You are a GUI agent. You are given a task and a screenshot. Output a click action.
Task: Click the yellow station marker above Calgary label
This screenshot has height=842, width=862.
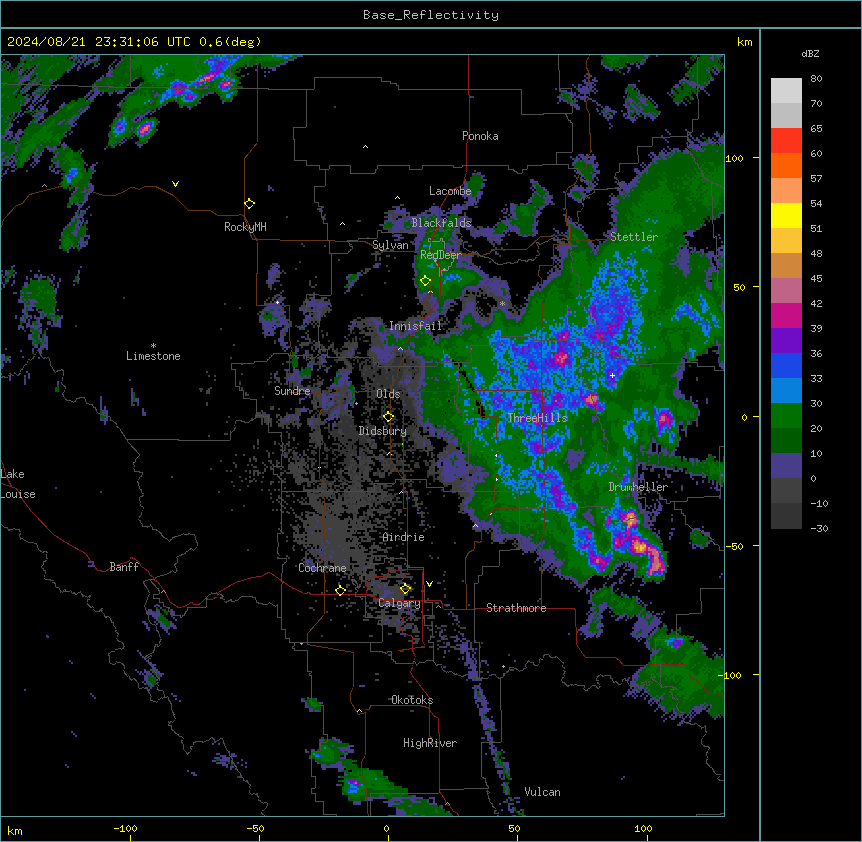click(405, 589)
